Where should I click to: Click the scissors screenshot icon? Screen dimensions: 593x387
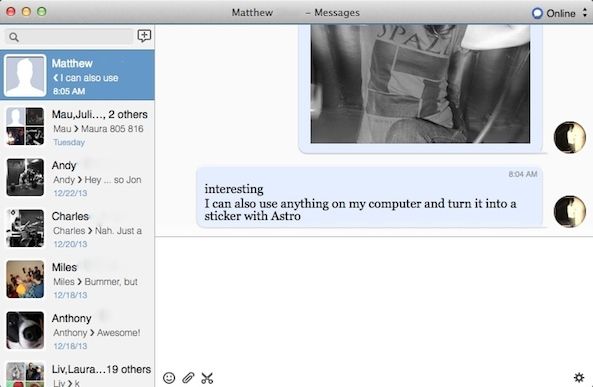click(207, 378)
